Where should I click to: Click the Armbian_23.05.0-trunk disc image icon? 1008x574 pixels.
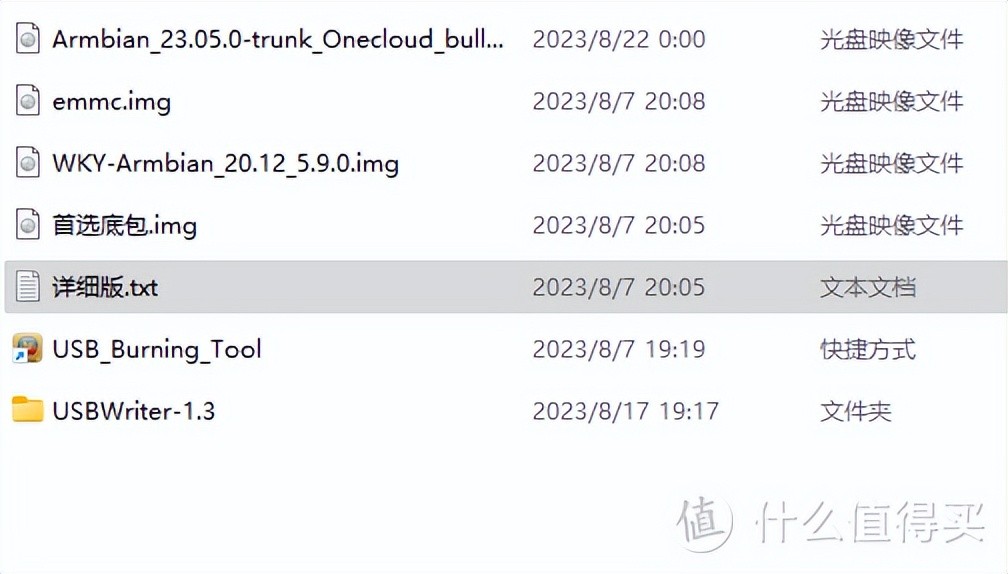[x=28, y=39]
